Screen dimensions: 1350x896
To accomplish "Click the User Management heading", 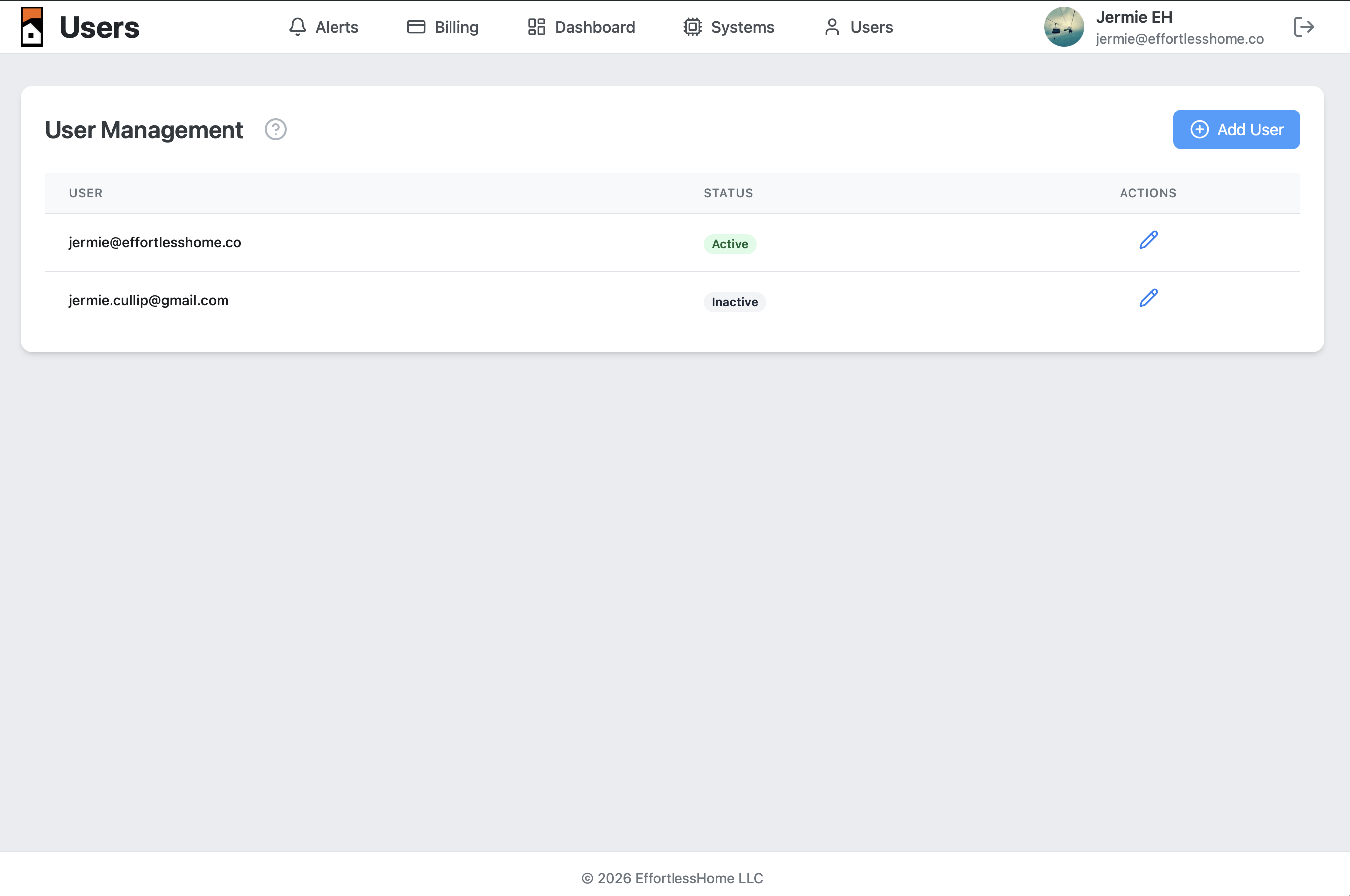I will click(143, 130).
